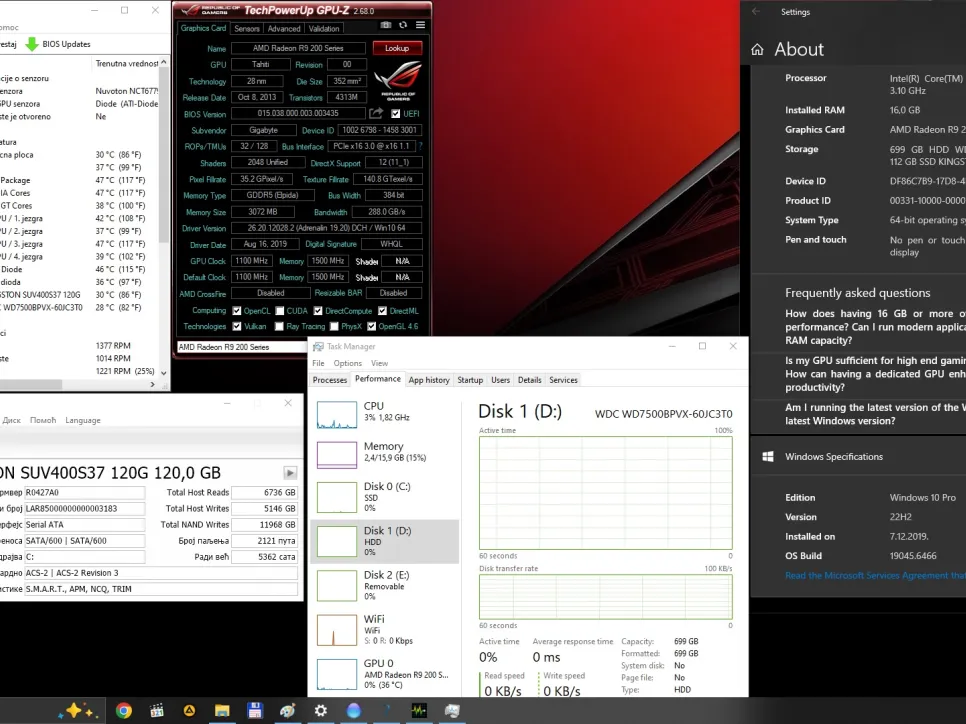
Task: Expand Windows Specifications section in Settings
Action: click(x=833, y=457)
